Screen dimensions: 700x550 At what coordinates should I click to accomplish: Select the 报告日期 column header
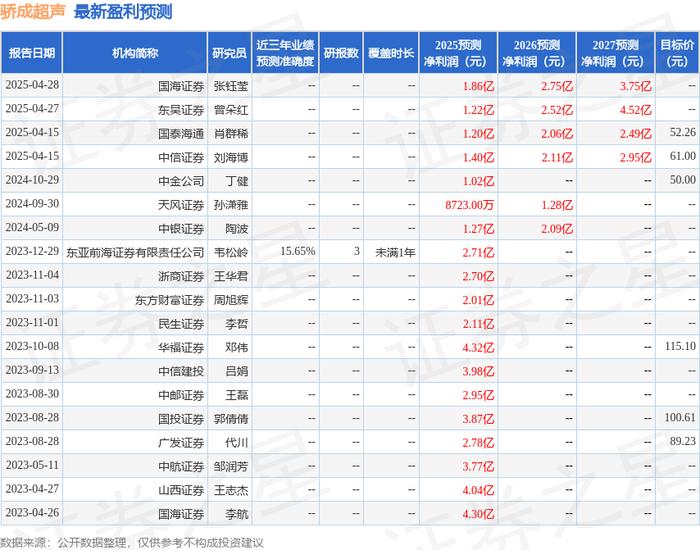pyautogui.click(x=32, y=53)
